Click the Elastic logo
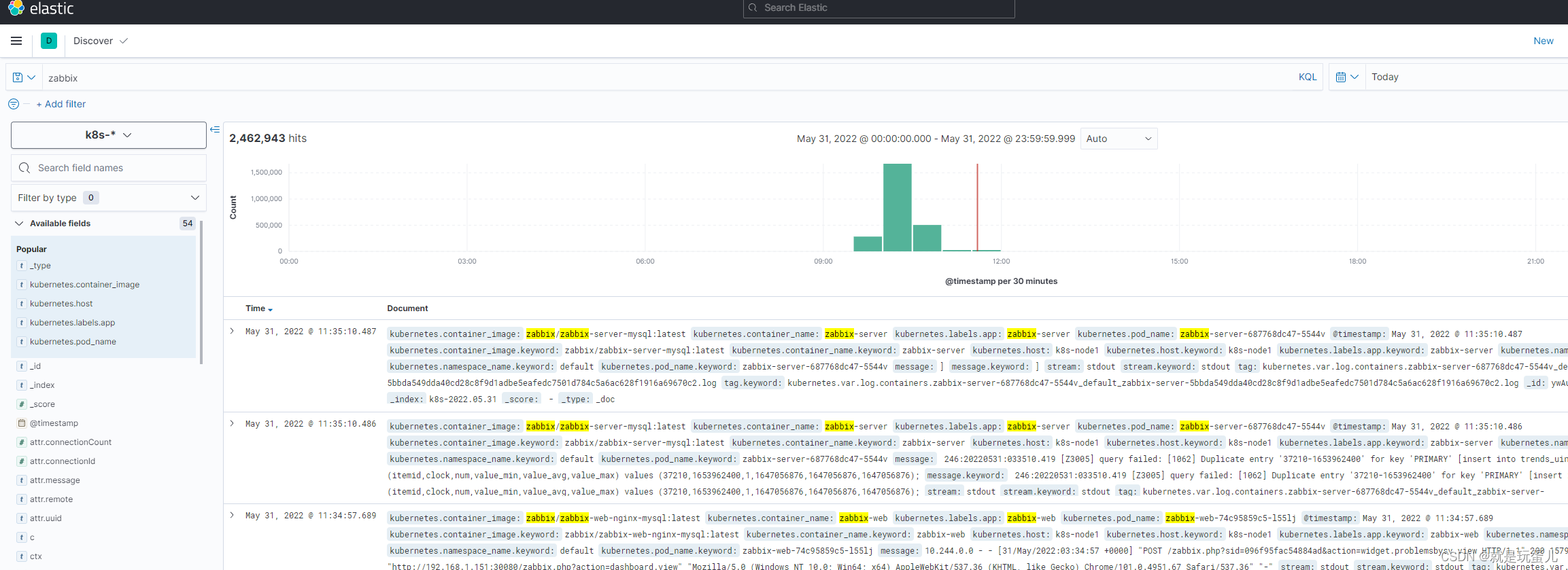This screenshot has width=1568, height=570. [41, 8]
